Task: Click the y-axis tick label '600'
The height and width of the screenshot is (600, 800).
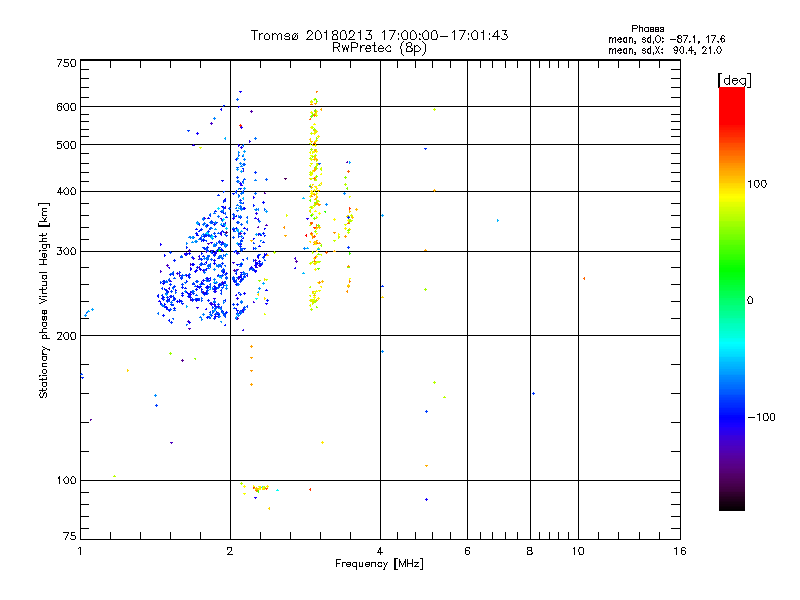Action: (66, 107)
